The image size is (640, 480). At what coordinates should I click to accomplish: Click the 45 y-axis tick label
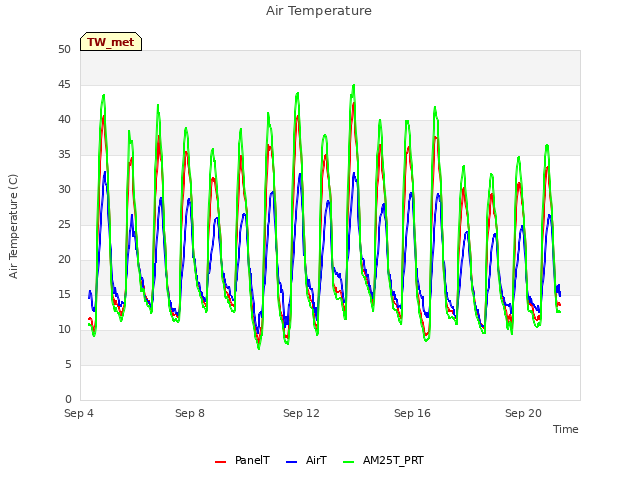64,84
